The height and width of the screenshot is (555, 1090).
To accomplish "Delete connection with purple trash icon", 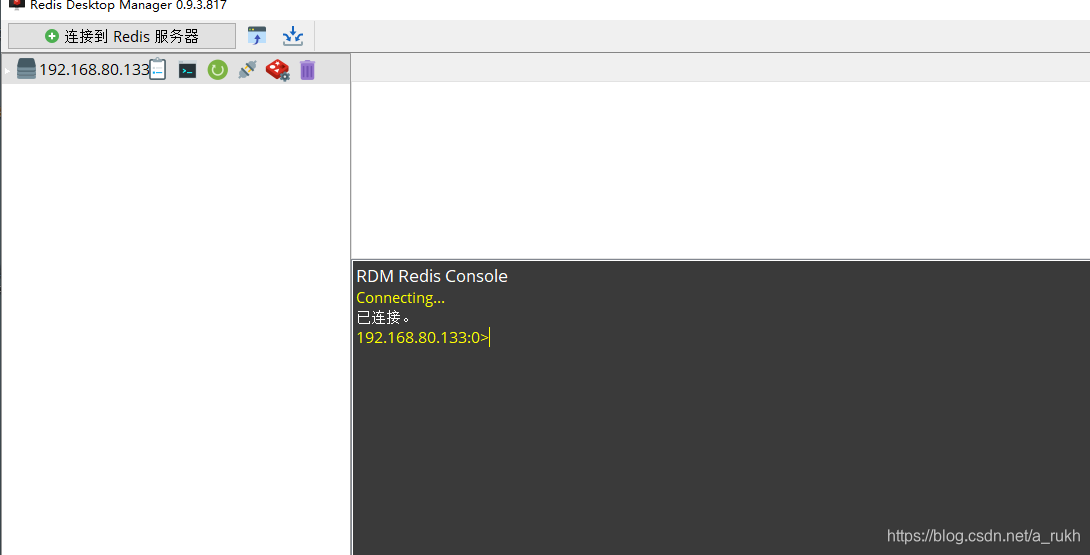I will coord(307,70).
